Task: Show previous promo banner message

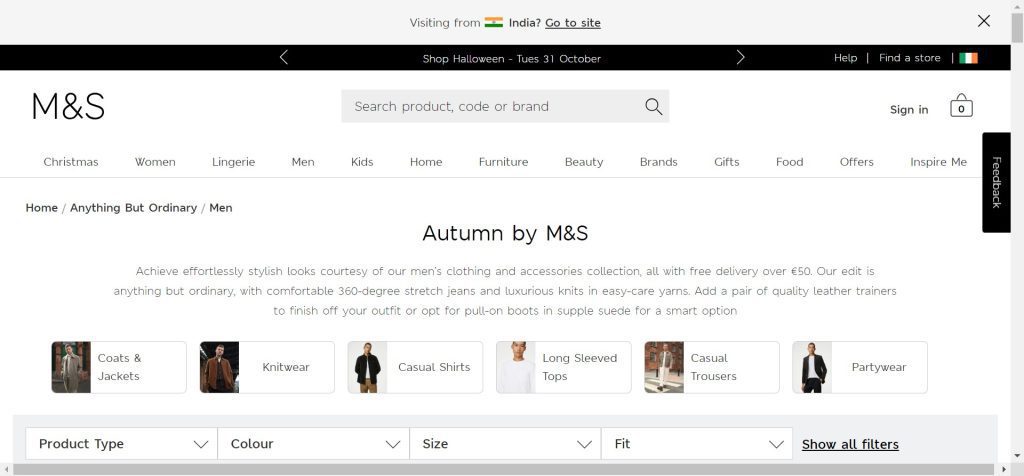Action: click(x=283, y=57)
